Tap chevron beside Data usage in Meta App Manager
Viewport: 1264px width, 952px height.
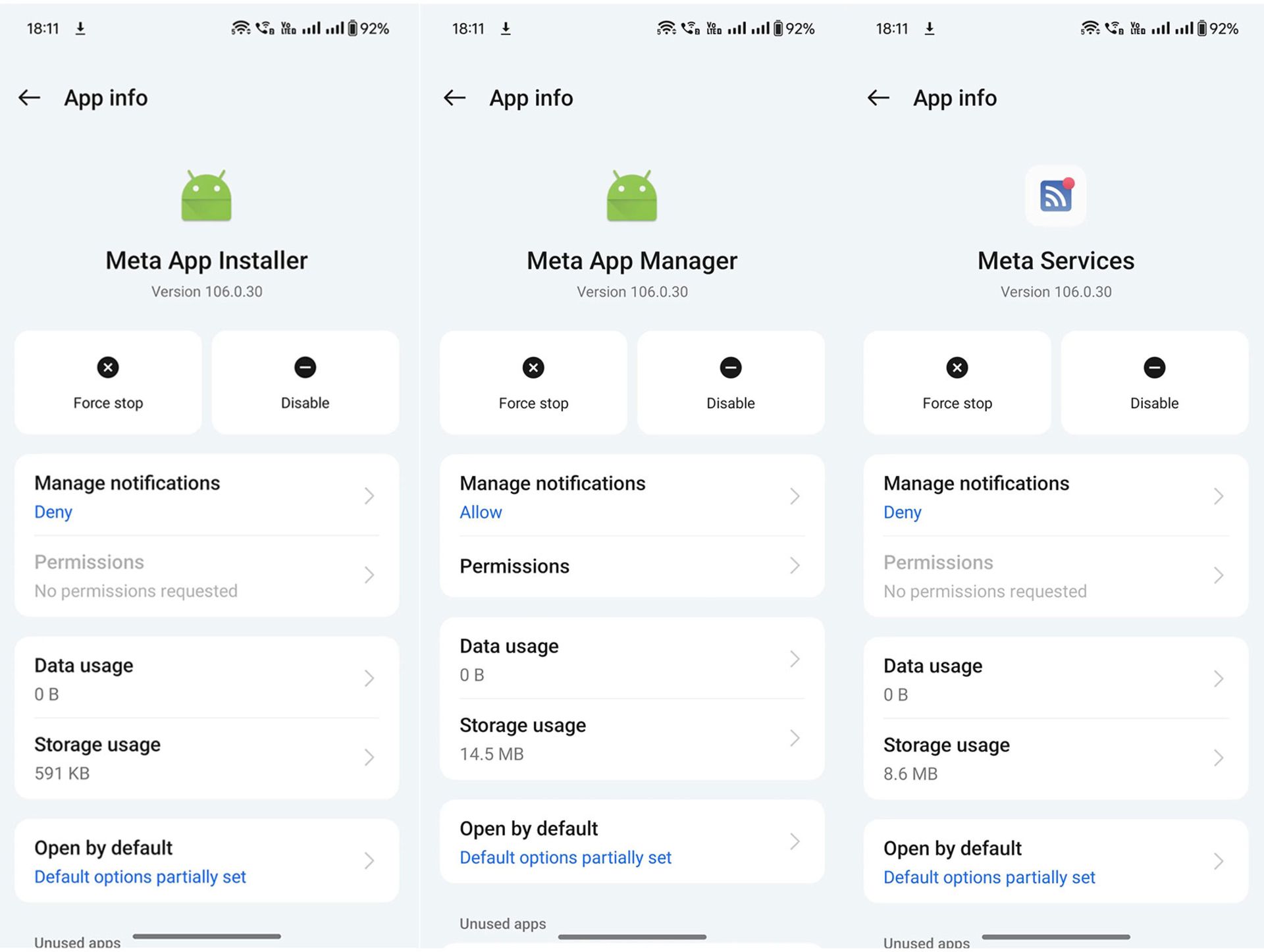pyautogui.click(x=795, y=659)
